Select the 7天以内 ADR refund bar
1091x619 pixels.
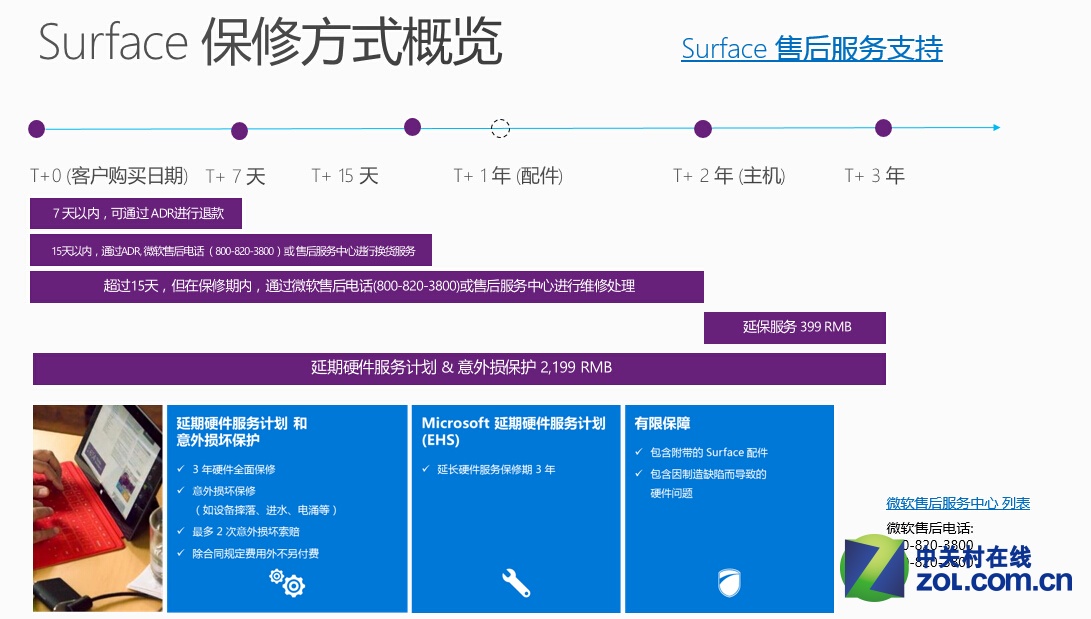pyautogui.click(x=136, y=214)
